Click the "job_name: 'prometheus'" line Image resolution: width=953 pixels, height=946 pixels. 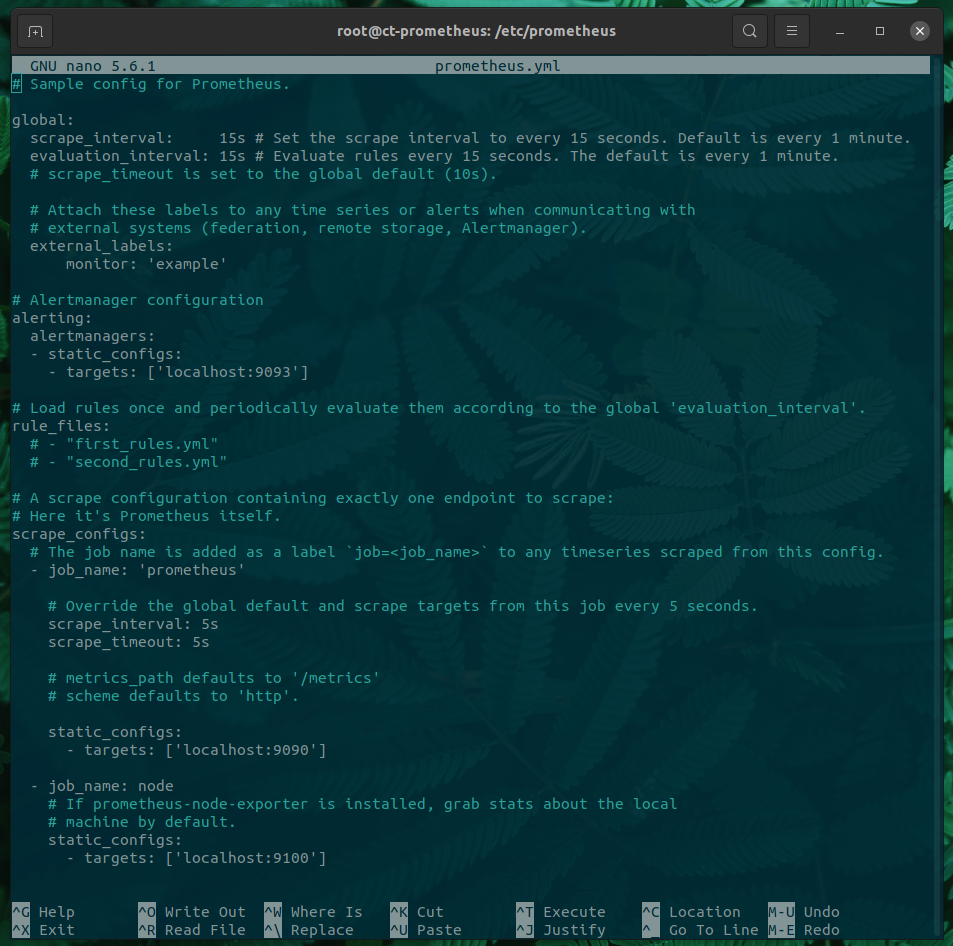pos(138,570)
